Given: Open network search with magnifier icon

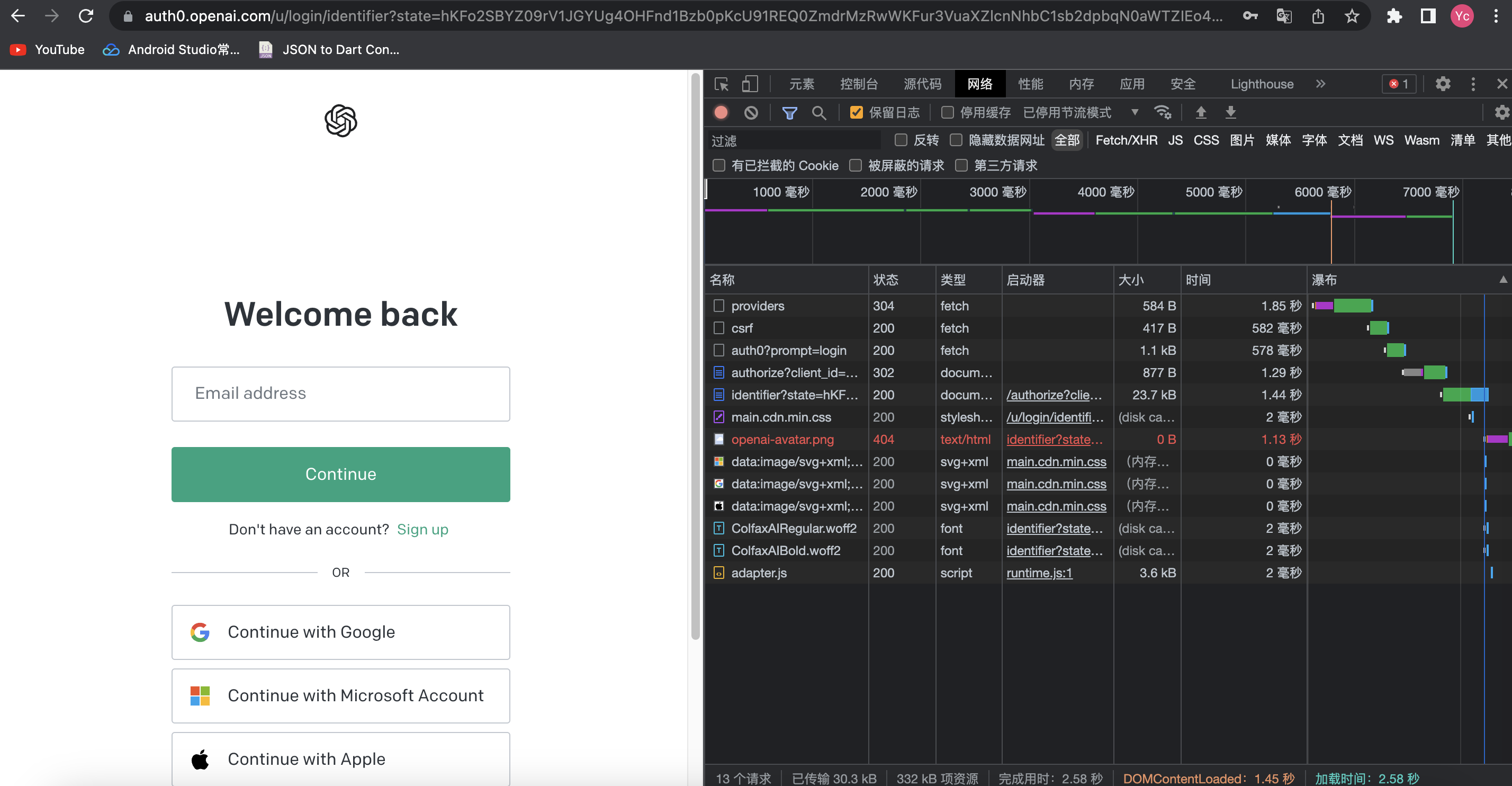Looking at the screenshot, I should click(819, 112).
